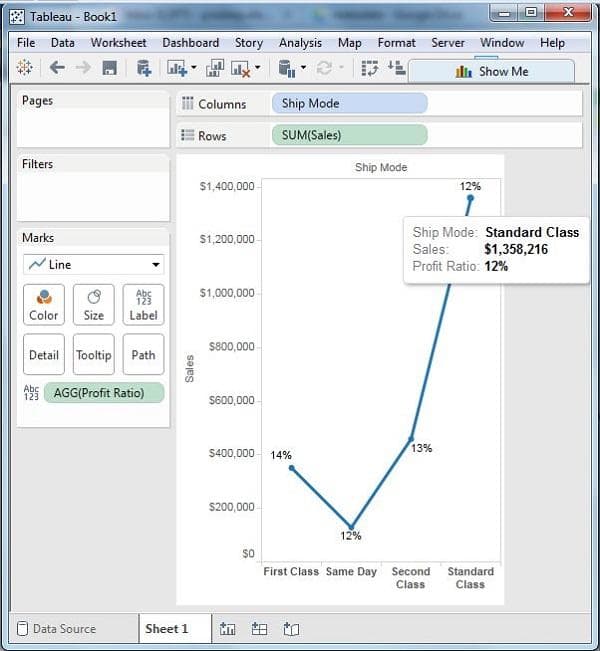The height and width of the screenshot is (651, 600).
Task: Open the Worksheet menu
Action: [x=118, y=43]
